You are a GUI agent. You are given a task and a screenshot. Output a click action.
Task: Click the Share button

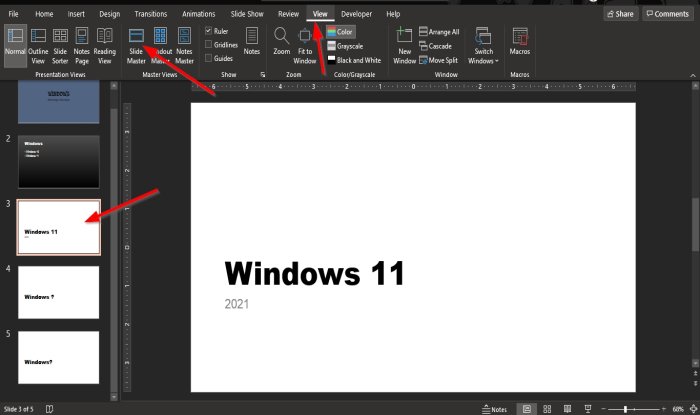point(621,14)
